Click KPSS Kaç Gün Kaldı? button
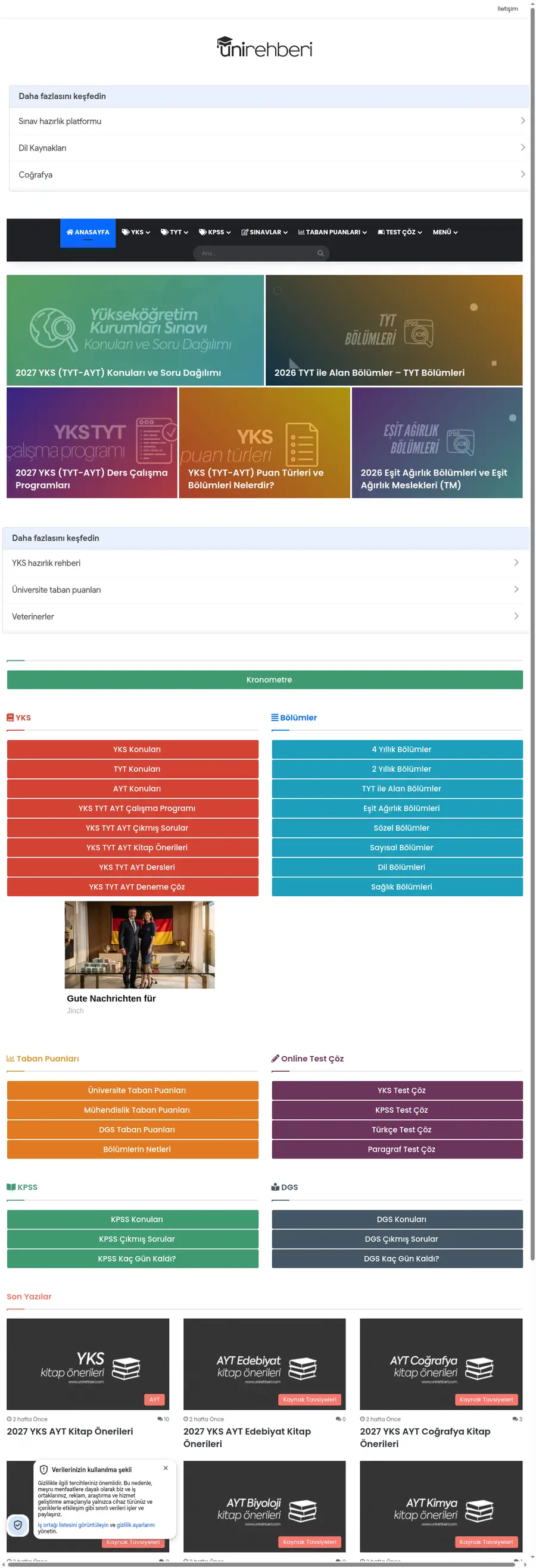 point(133,1259)
